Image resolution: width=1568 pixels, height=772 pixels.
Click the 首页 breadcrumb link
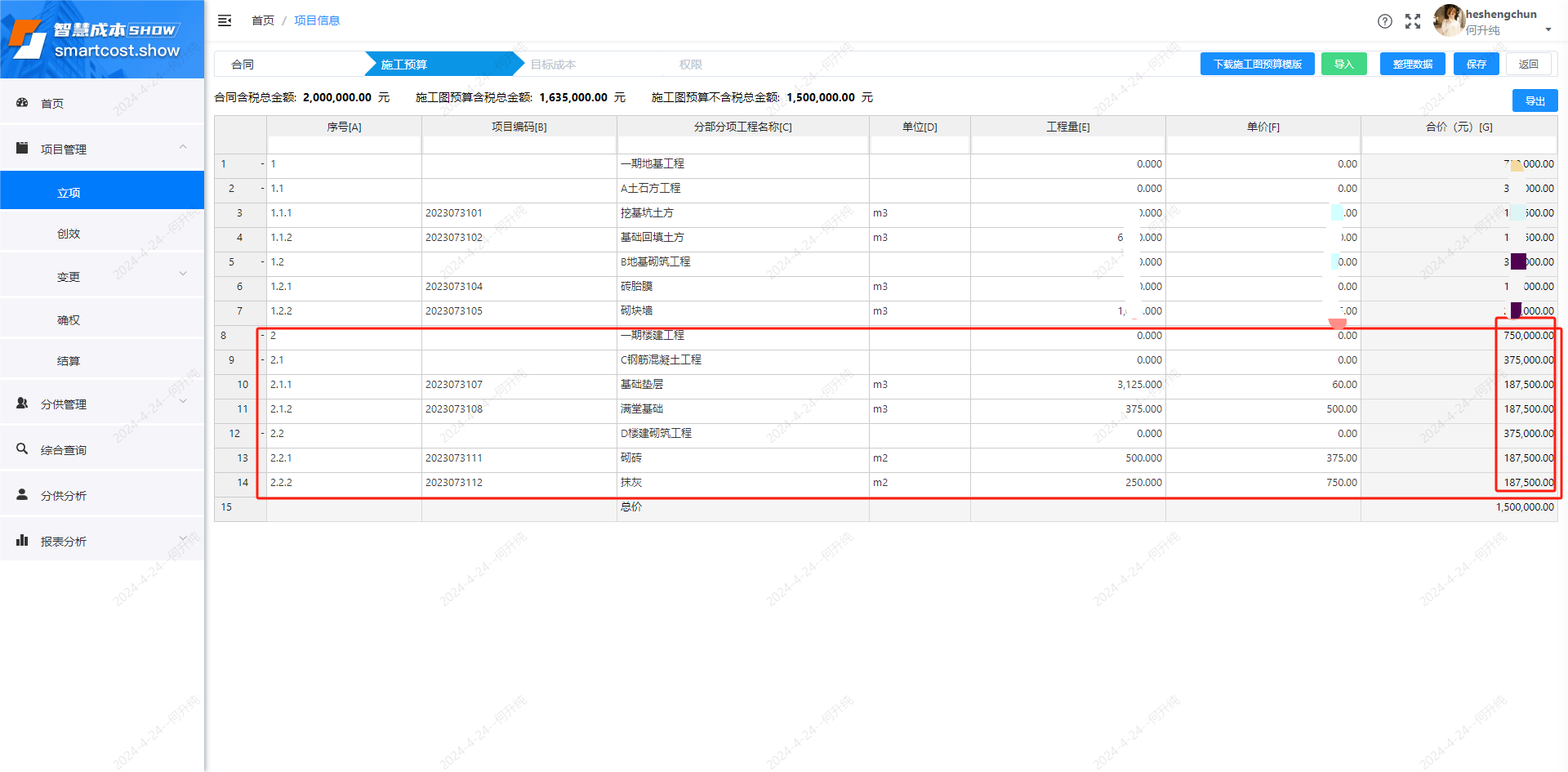[263, 20]
